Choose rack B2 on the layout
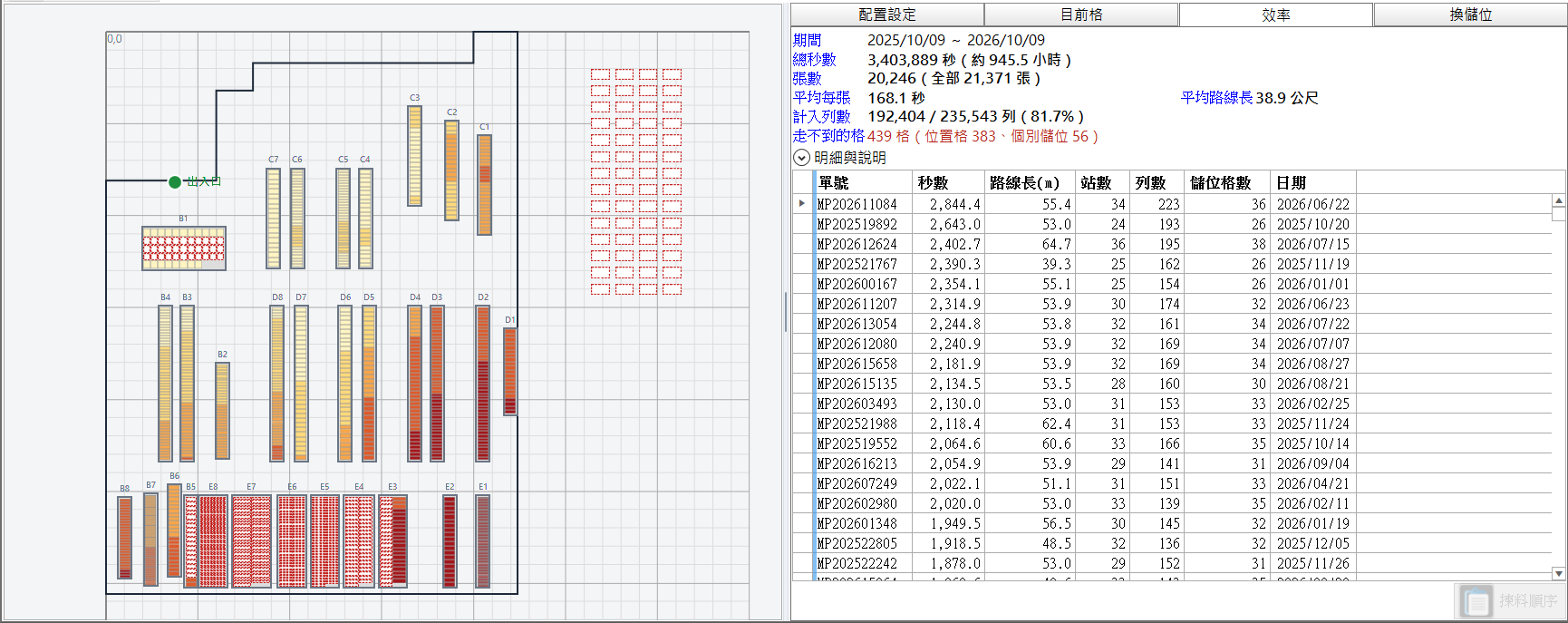 pos(223,411)
